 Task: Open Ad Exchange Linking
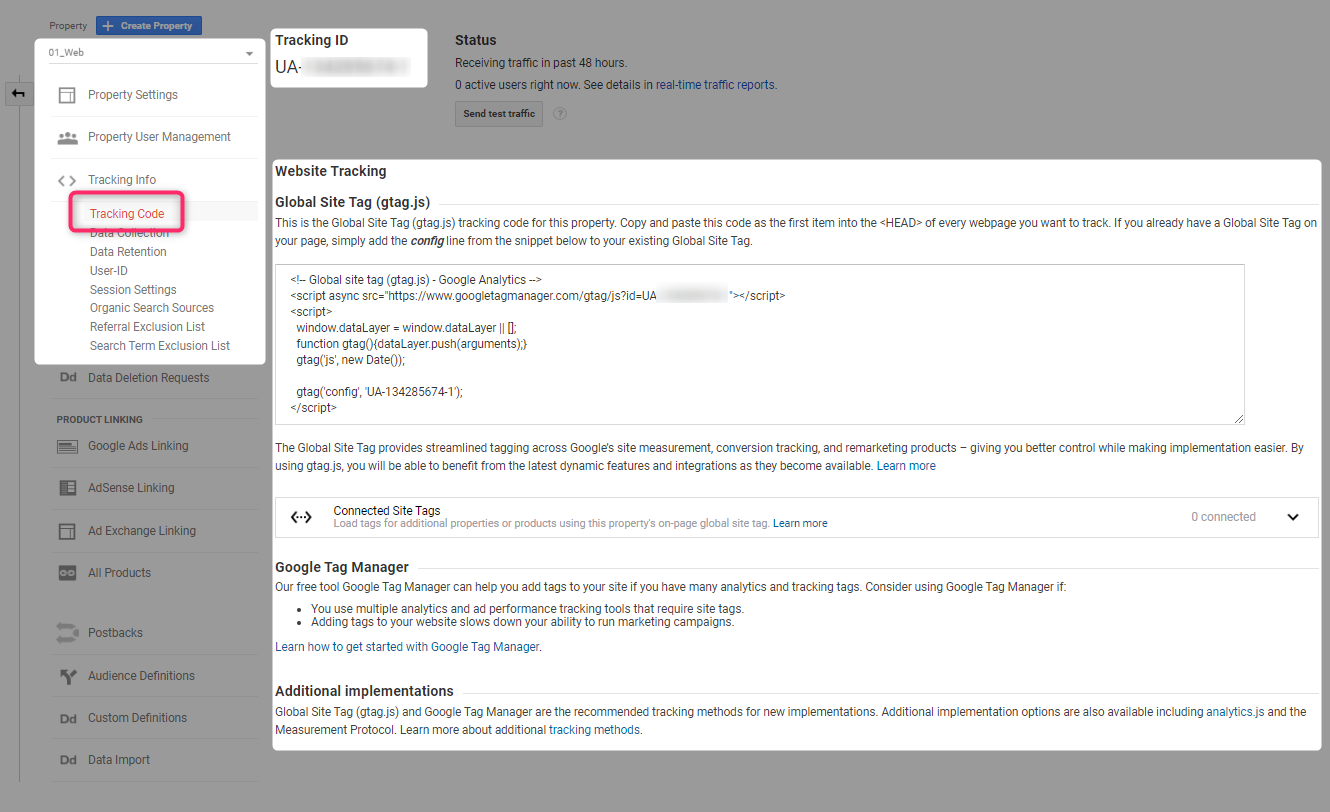click(142, 531)
